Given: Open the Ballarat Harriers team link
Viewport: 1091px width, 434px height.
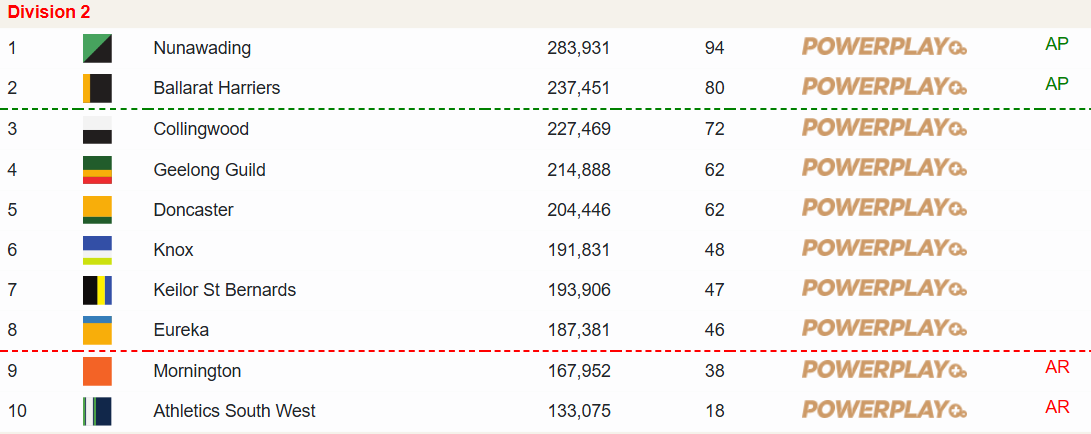Looking at the screenshot, I should tap(217, 88).
